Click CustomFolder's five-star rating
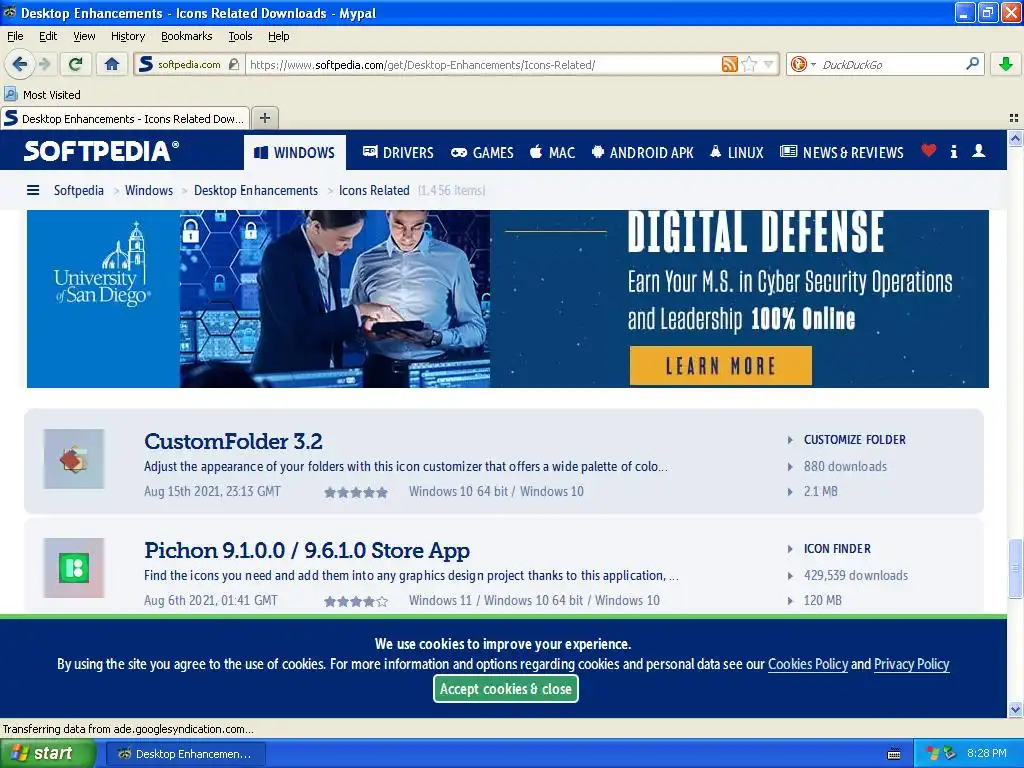This screenshot has height=768, width=1024. coord(356,492)
